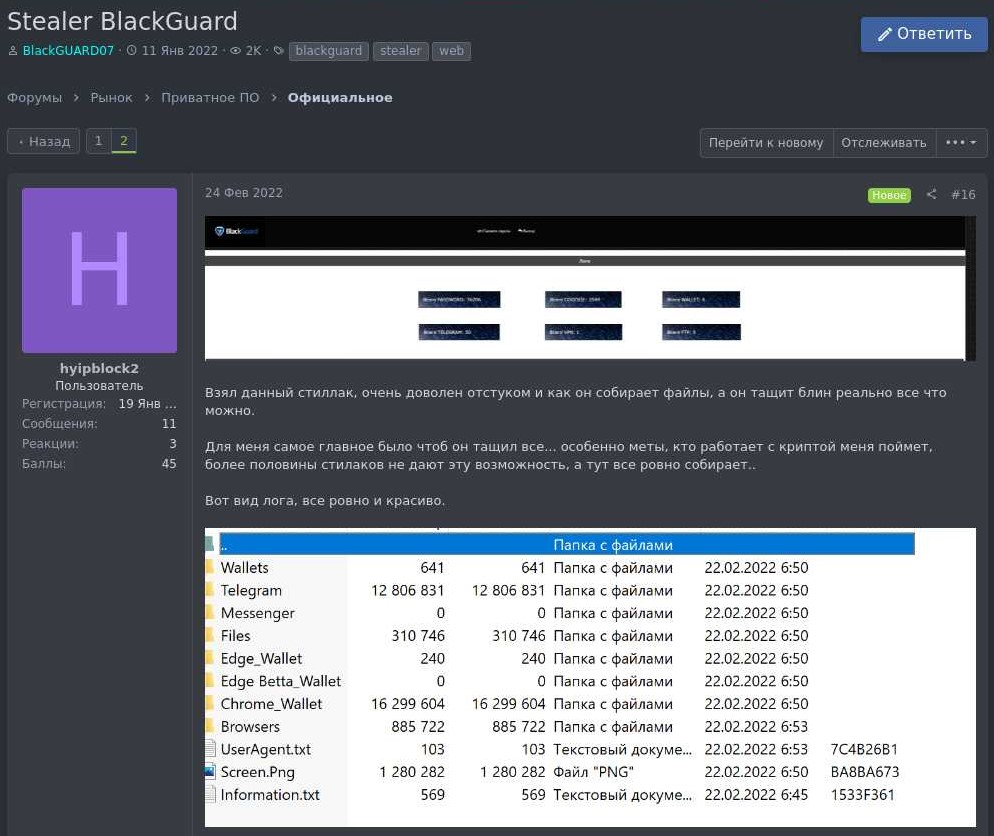
Task: Click the share icon on post #16
Action: click(x=931, y=194)
